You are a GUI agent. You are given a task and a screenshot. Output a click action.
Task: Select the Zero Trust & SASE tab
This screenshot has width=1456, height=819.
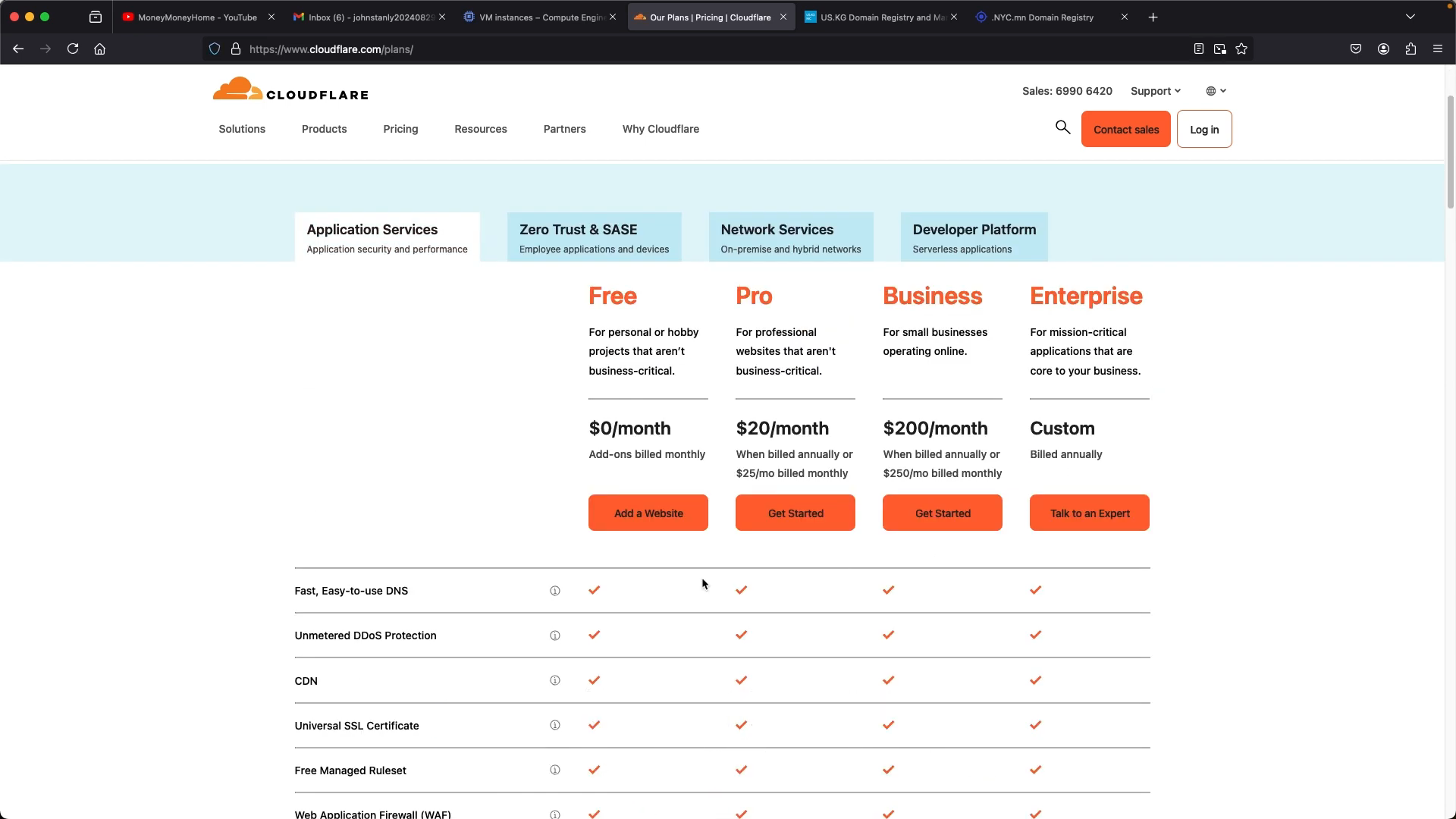tap(594, 237)
